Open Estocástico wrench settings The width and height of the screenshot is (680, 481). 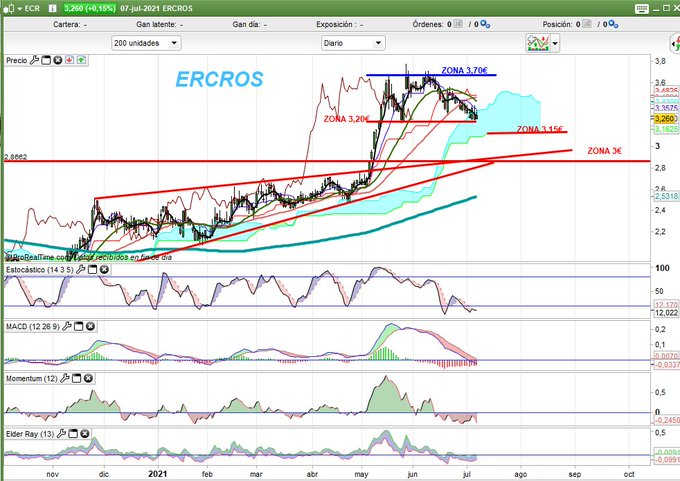click(x=80, y=269)
